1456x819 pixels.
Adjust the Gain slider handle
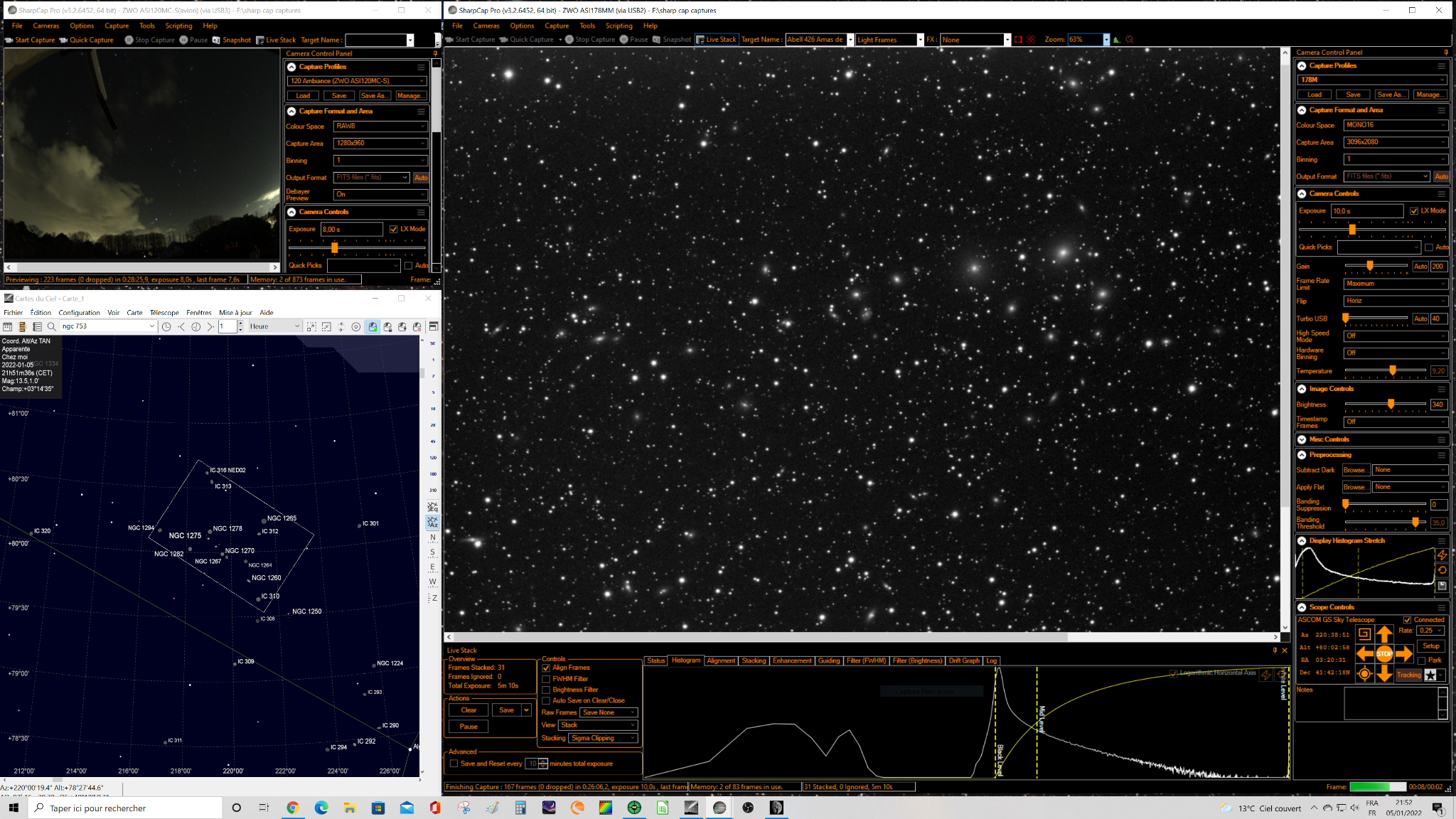point(1369,266)
